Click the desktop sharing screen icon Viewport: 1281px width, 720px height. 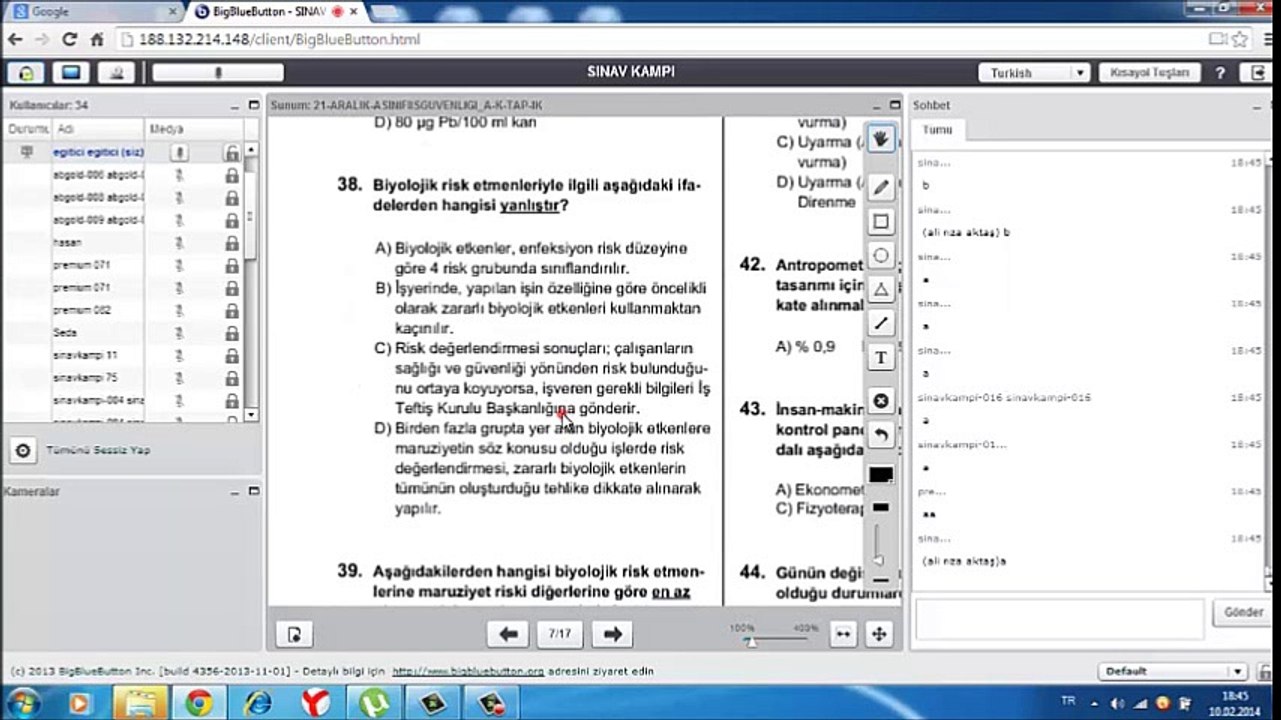click(x=71, y=73)
